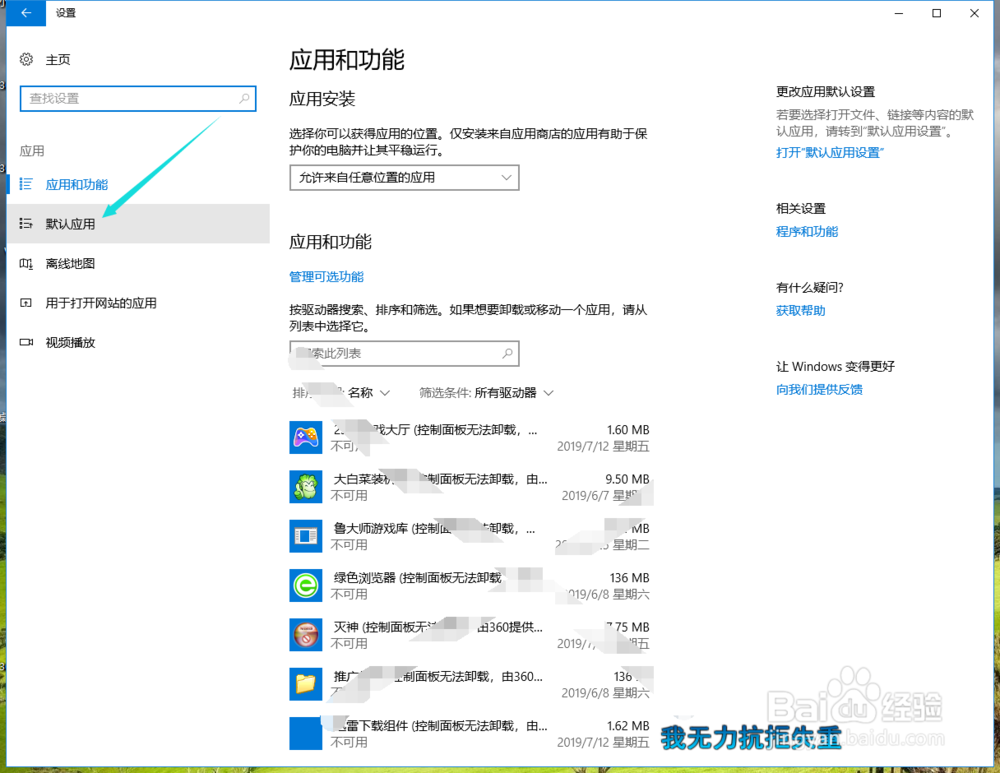Select the 鲁大师游戏库 app icon
This screenshot has height=773, width=1000.
coord(305,536)
